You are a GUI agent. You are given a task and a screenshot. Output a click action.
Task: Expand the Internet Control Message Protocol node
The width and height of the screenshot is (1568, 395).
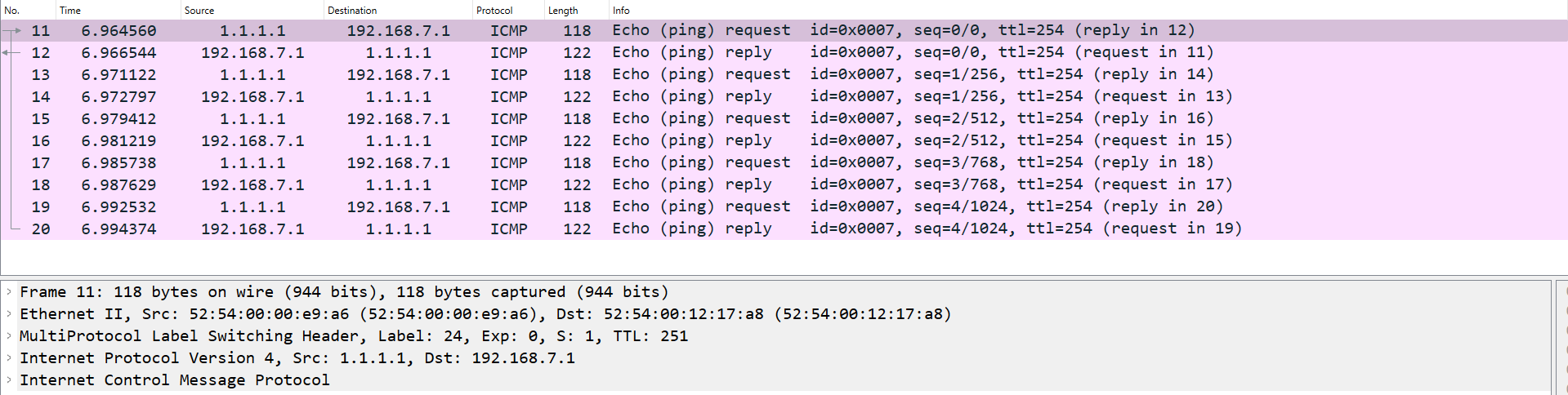pos(9,380)
